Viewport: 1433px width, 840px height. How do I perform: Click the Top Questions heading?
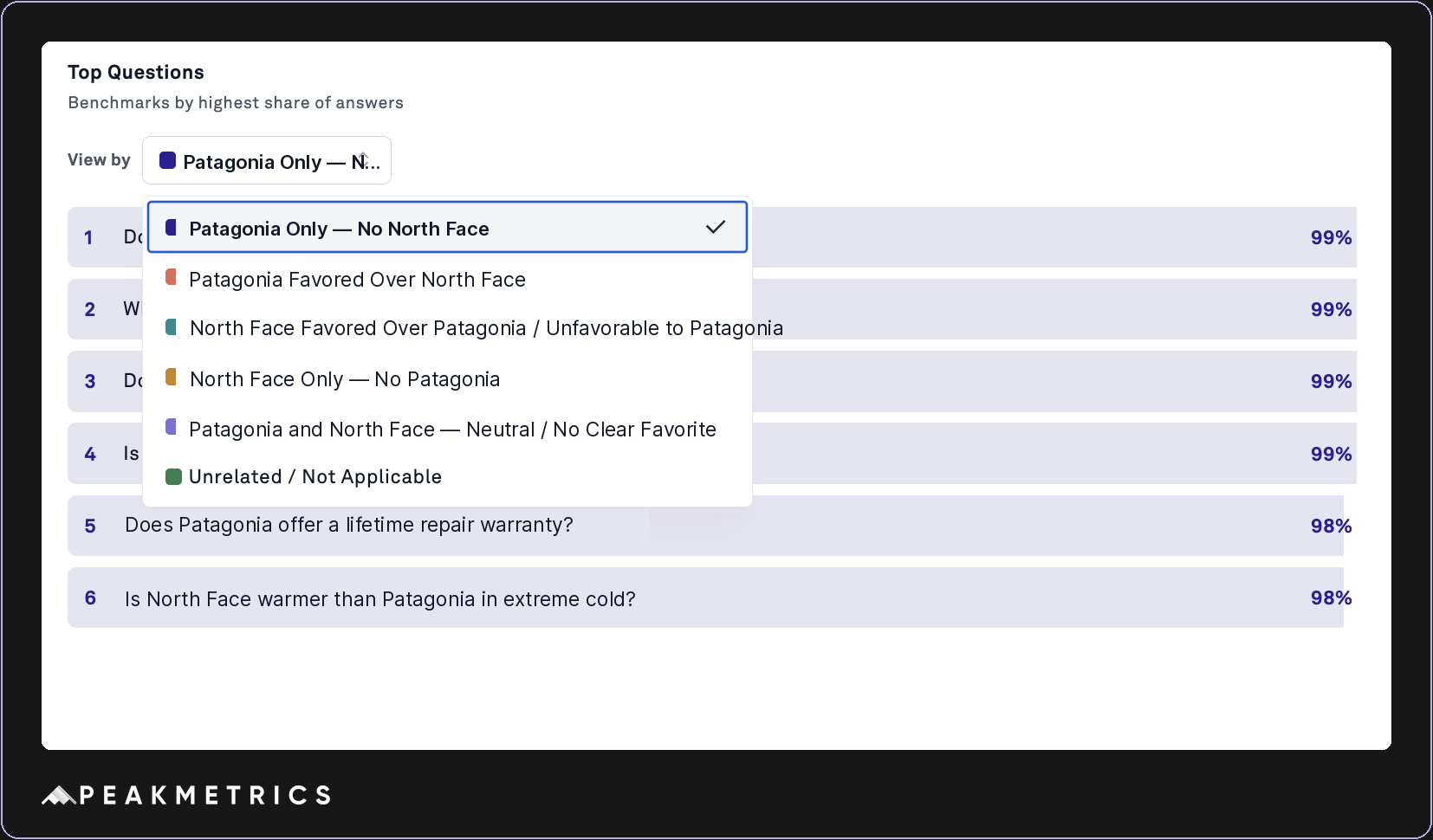(x=136, y=72)
